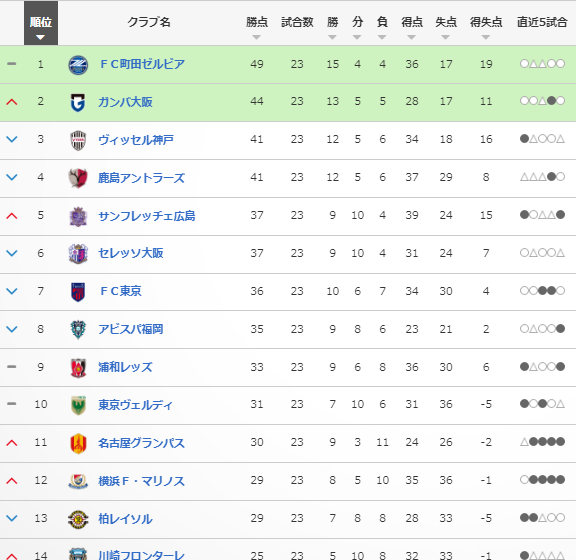
Task: Click the Kashiwa Reysol club crest
Action: [x=78, y=519]
